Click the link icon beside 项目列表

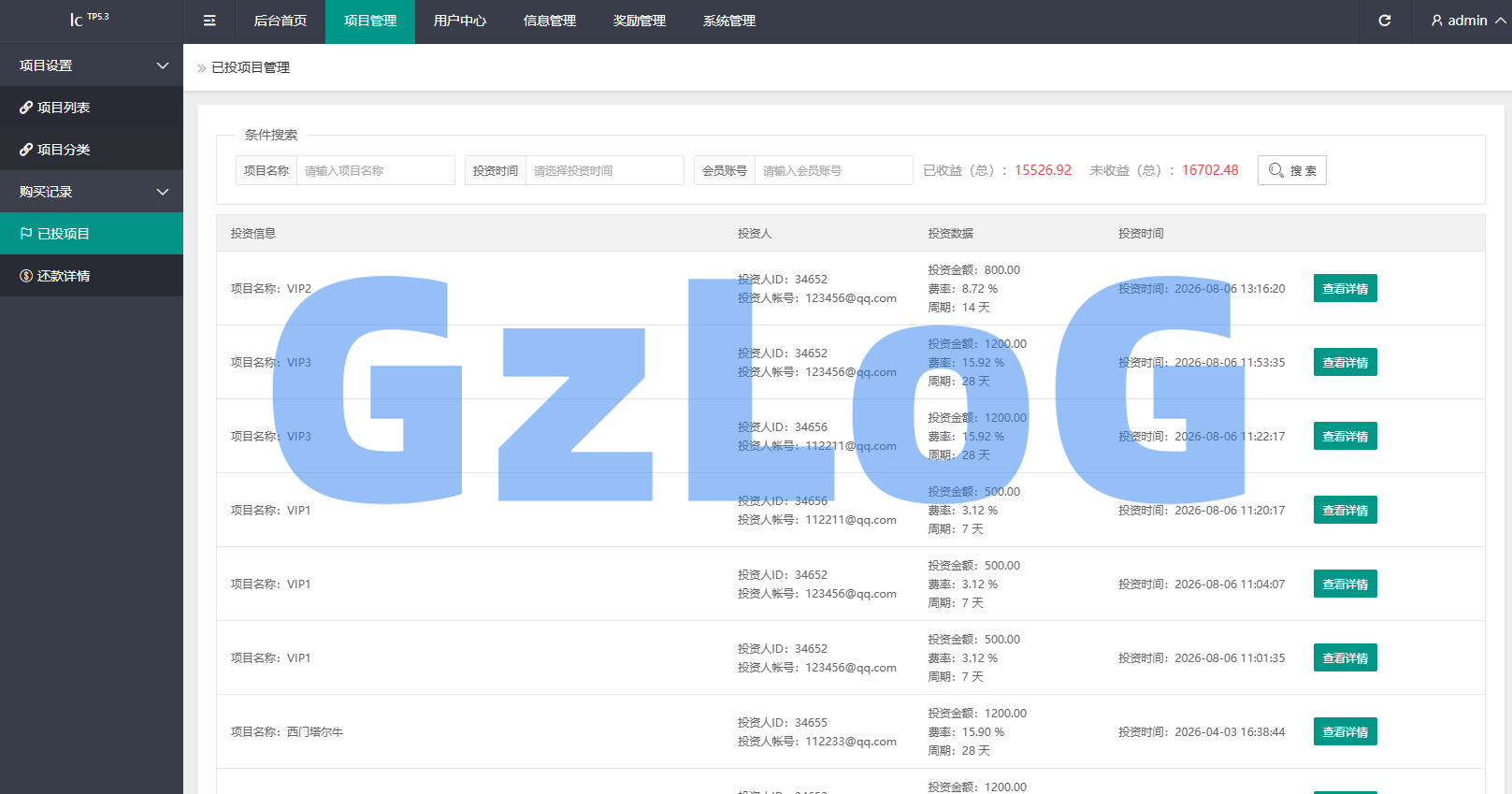point(26,108)
